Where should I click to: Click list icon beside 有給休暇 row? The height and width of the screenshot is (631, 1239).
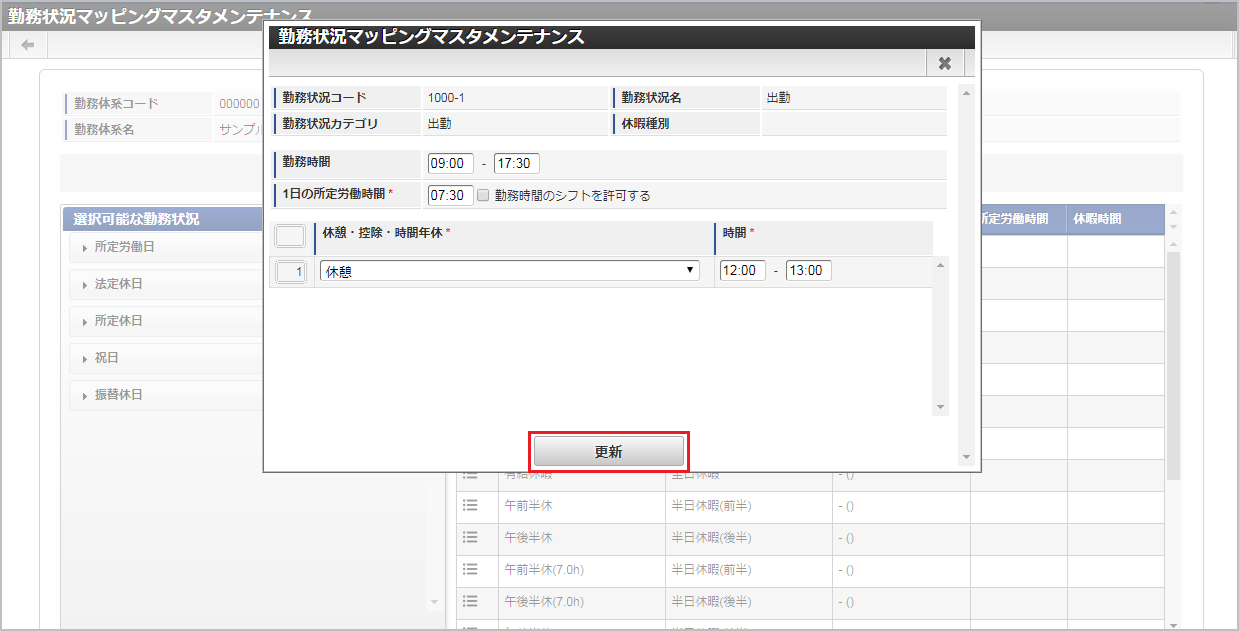471,474
